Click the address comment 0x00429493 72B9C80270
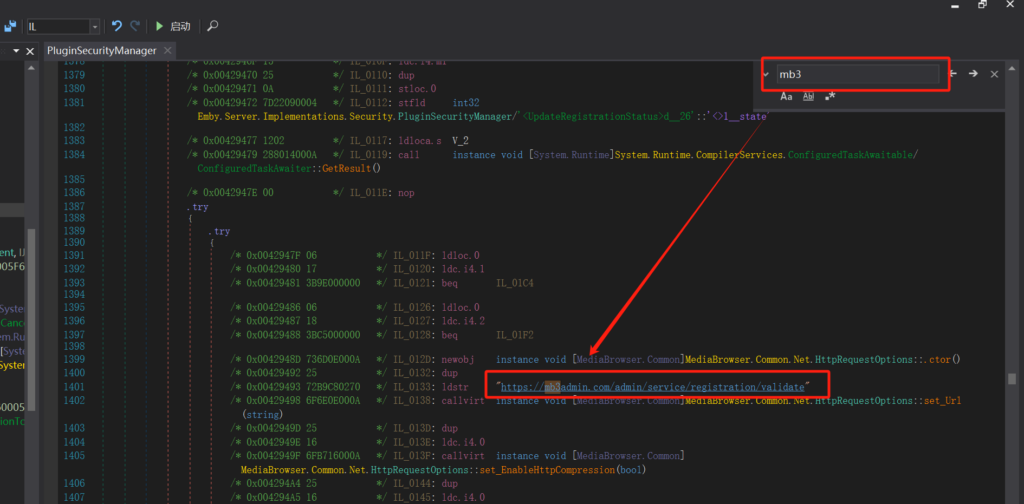 303,387
